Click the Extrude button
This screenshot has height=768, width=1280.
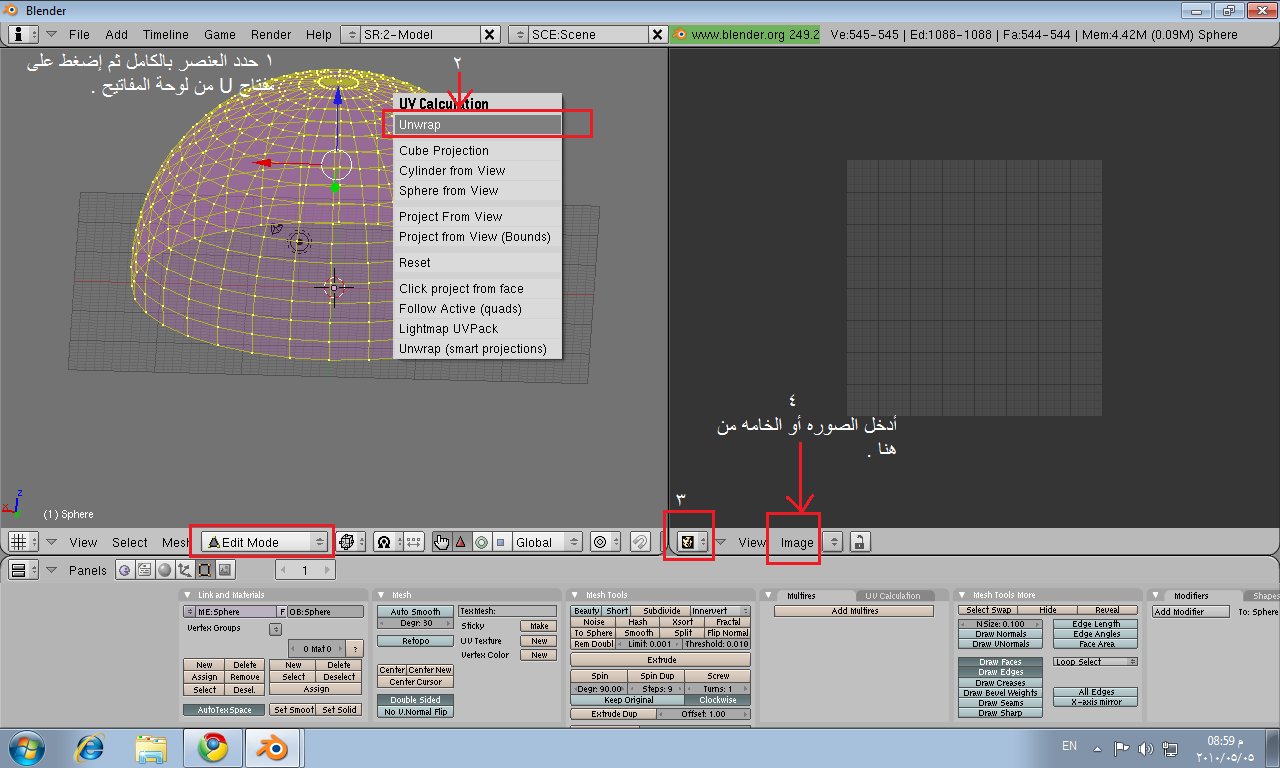point(661,660)
